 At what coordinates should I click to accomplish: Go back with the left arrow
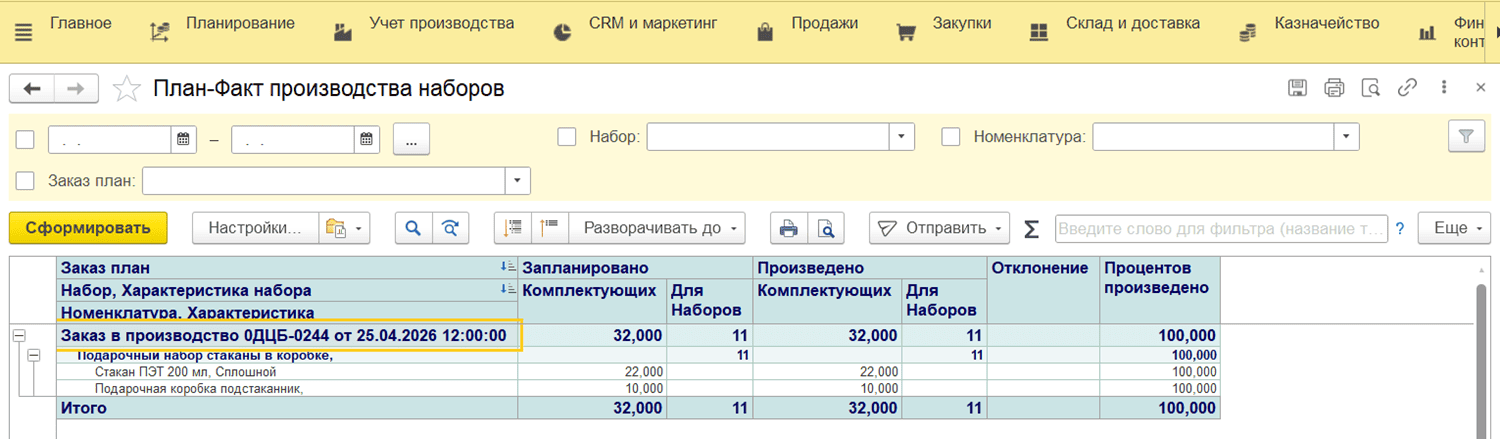point(32,89)
